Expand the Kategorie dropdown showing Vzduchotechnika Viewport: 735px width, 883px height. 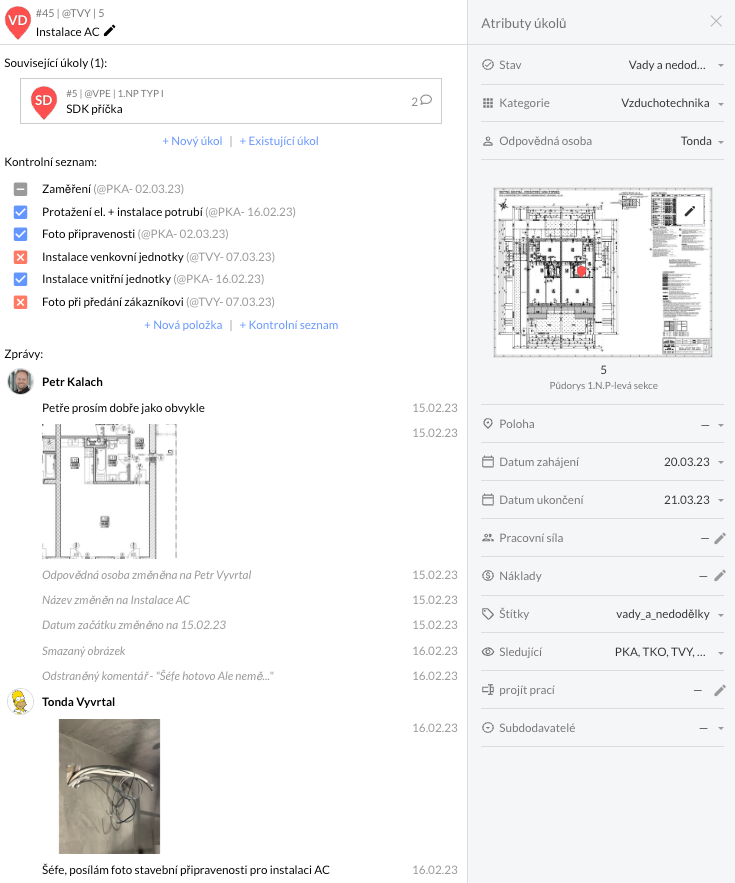[672, 103]
